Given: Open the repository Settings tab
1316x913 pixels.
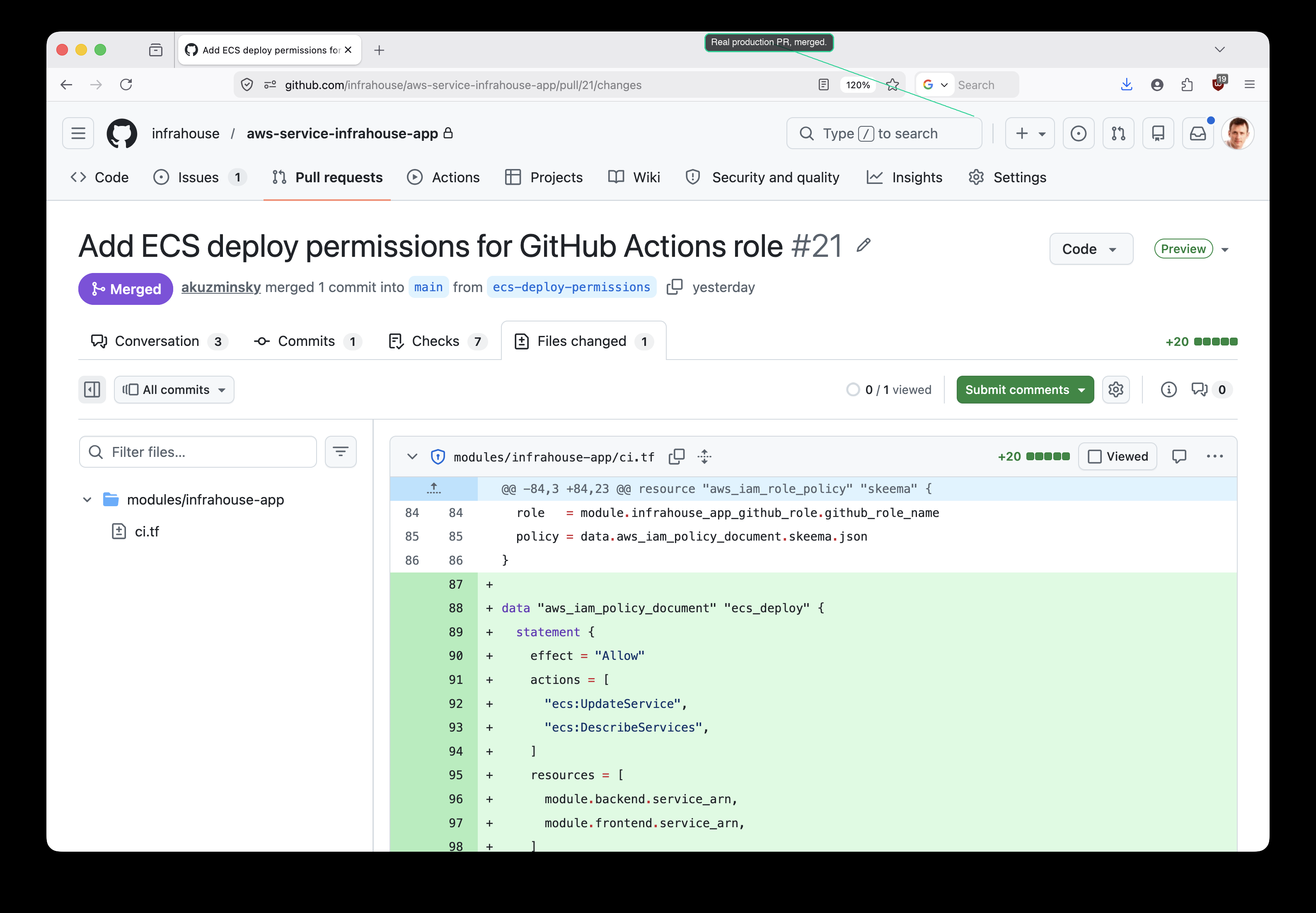Looking at the screenshot, I should tap(1008, 177).
